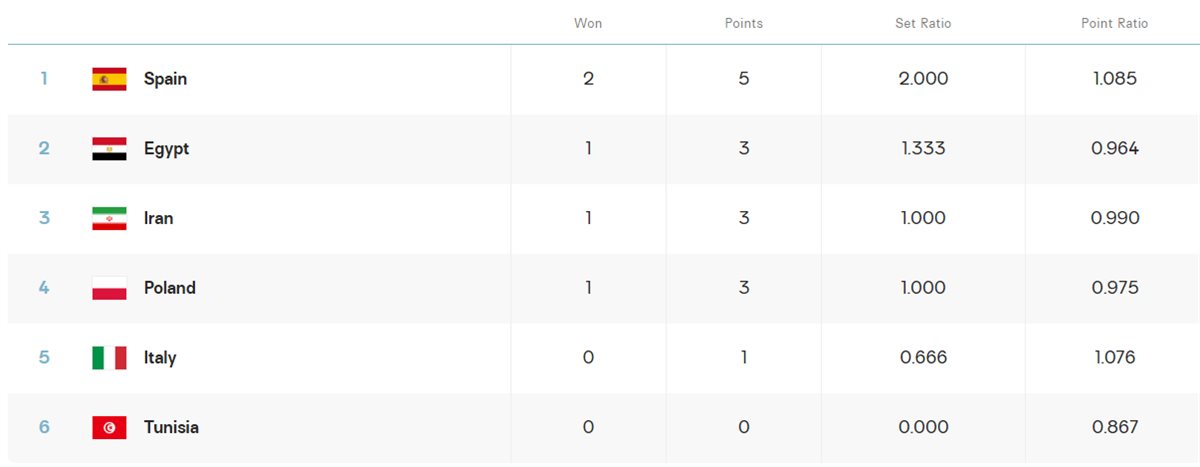Select the Iran team name
The height and width of the screenshot is (467, 1200).
click(158, 218)
